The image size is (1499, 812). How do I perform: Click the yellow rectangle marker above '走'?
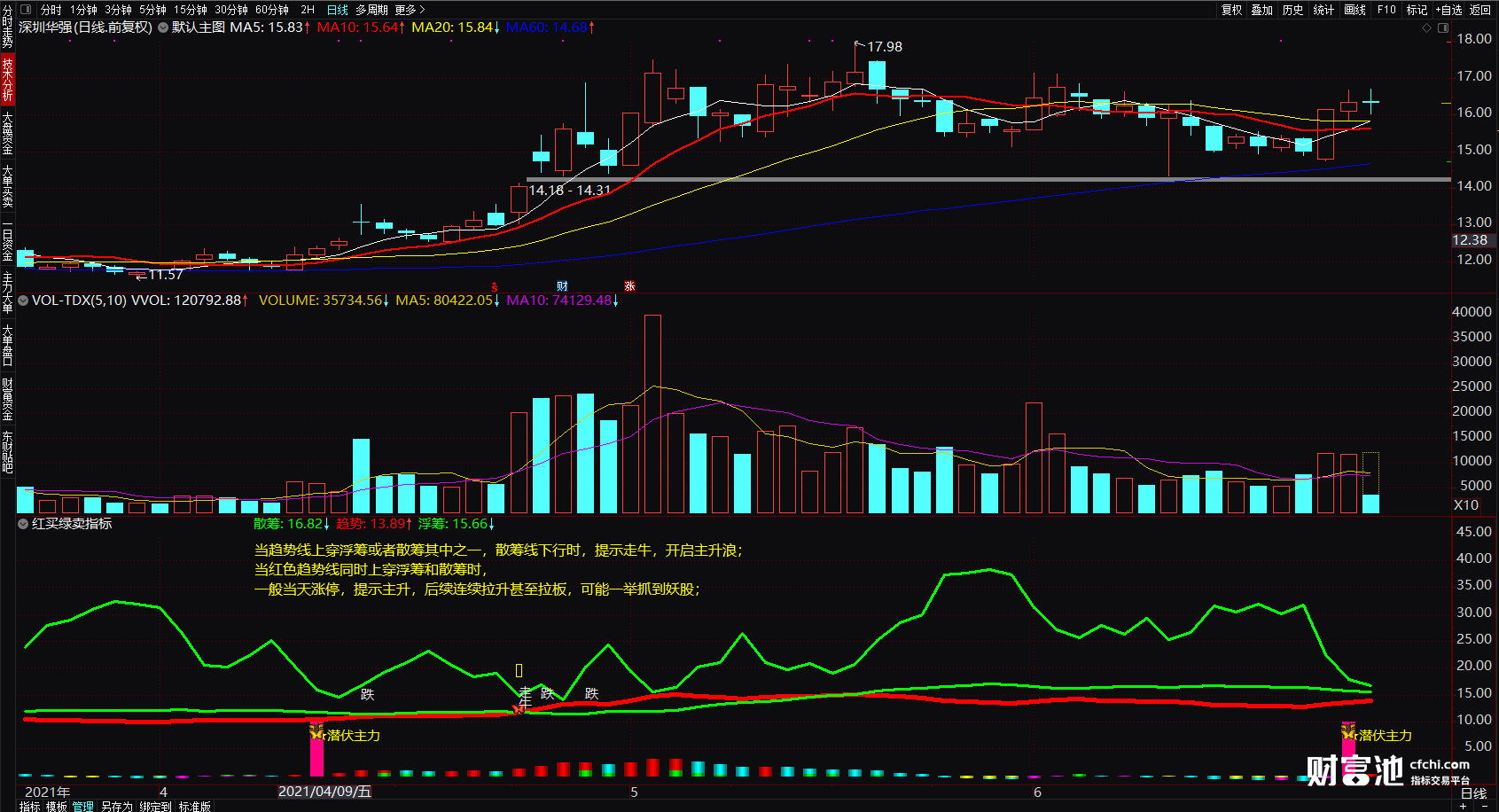tap(519, 671)
